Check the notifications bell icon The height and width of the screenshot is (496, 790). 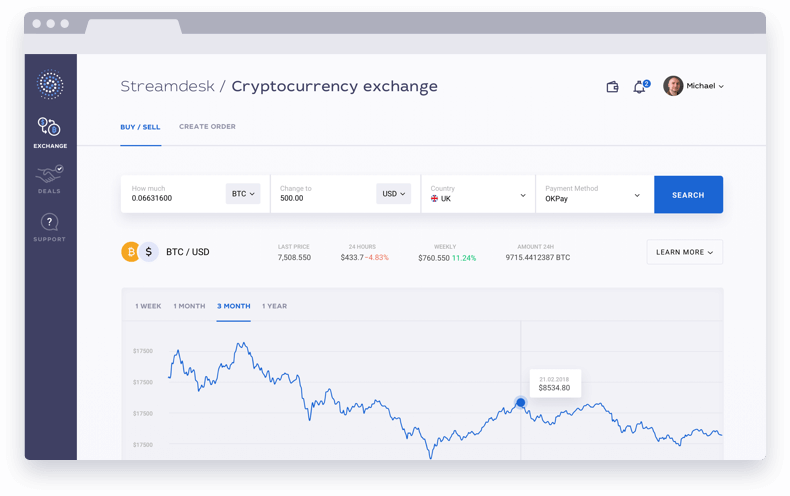pyautogui.click(x=640, y=87)
